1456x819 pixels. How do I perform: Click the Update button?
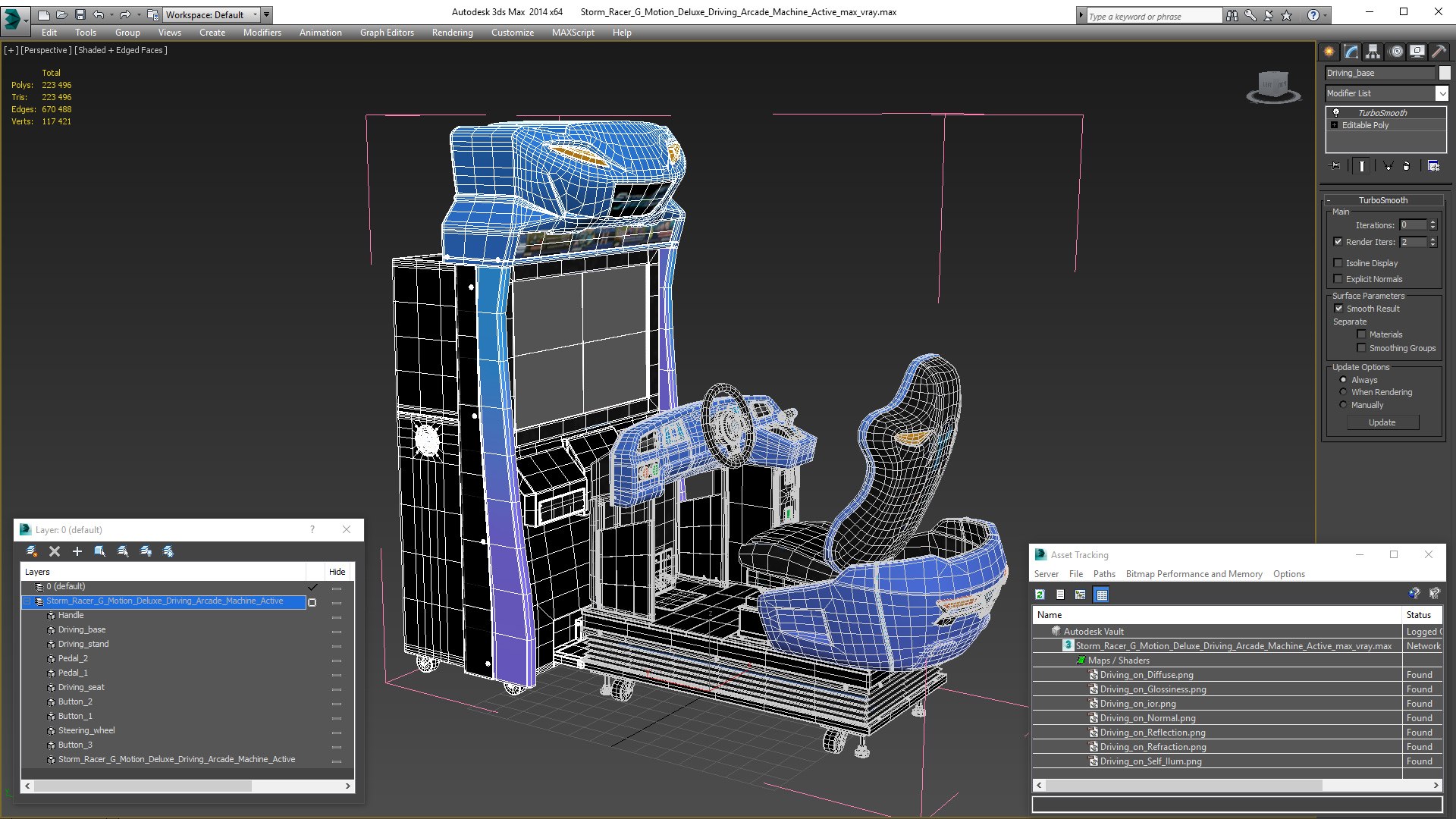[x=1382, y=422]
